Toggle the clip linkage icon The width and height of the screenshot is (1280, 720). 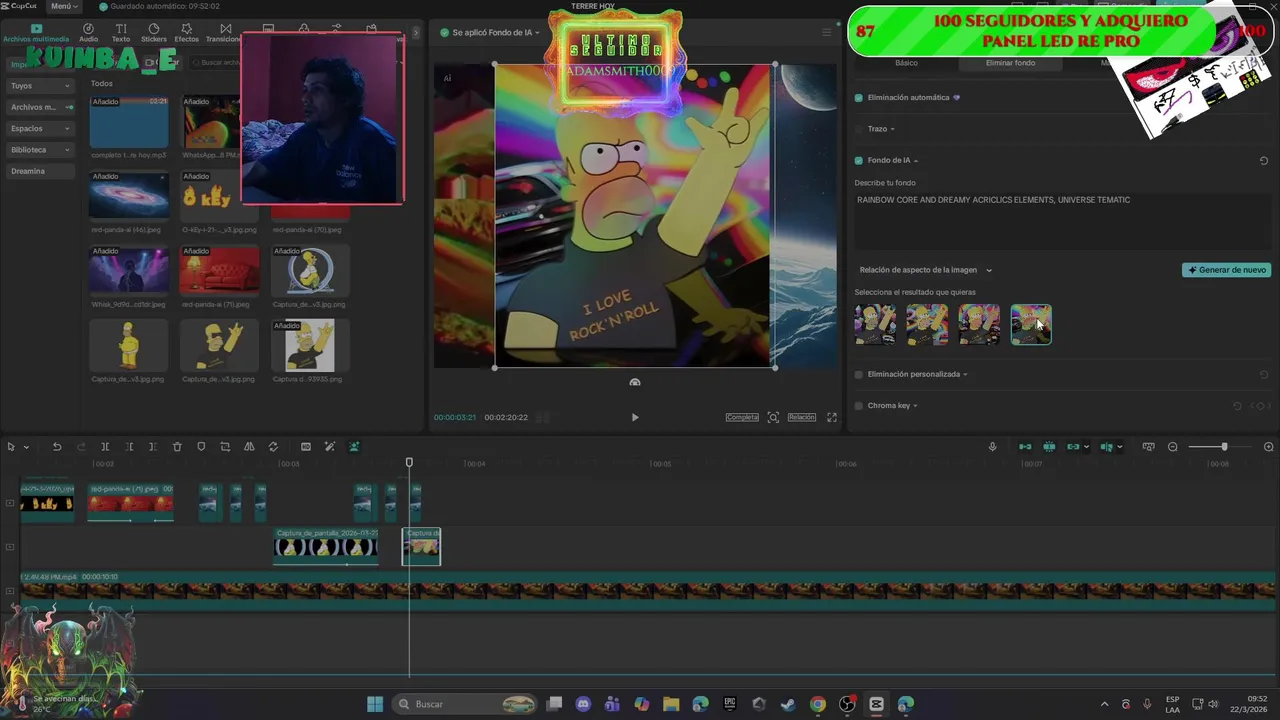(x=1073, y=447)
